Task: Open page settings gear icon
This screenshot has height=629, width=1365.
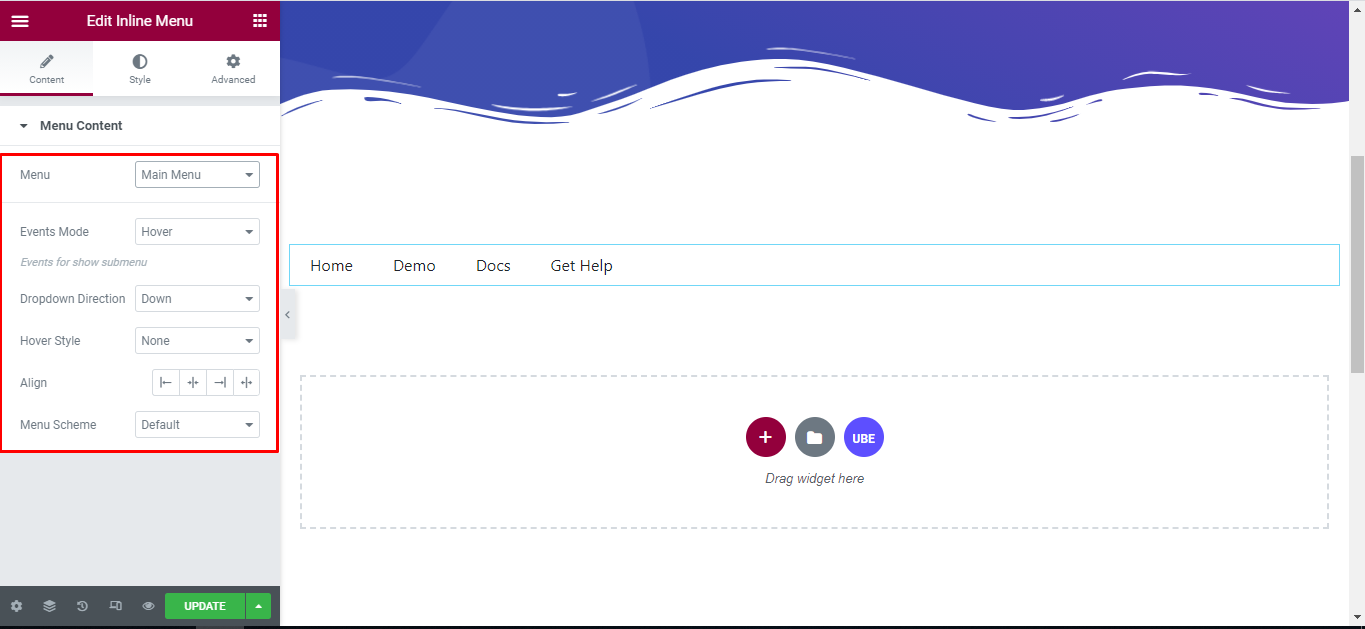Action: point(16,606)
